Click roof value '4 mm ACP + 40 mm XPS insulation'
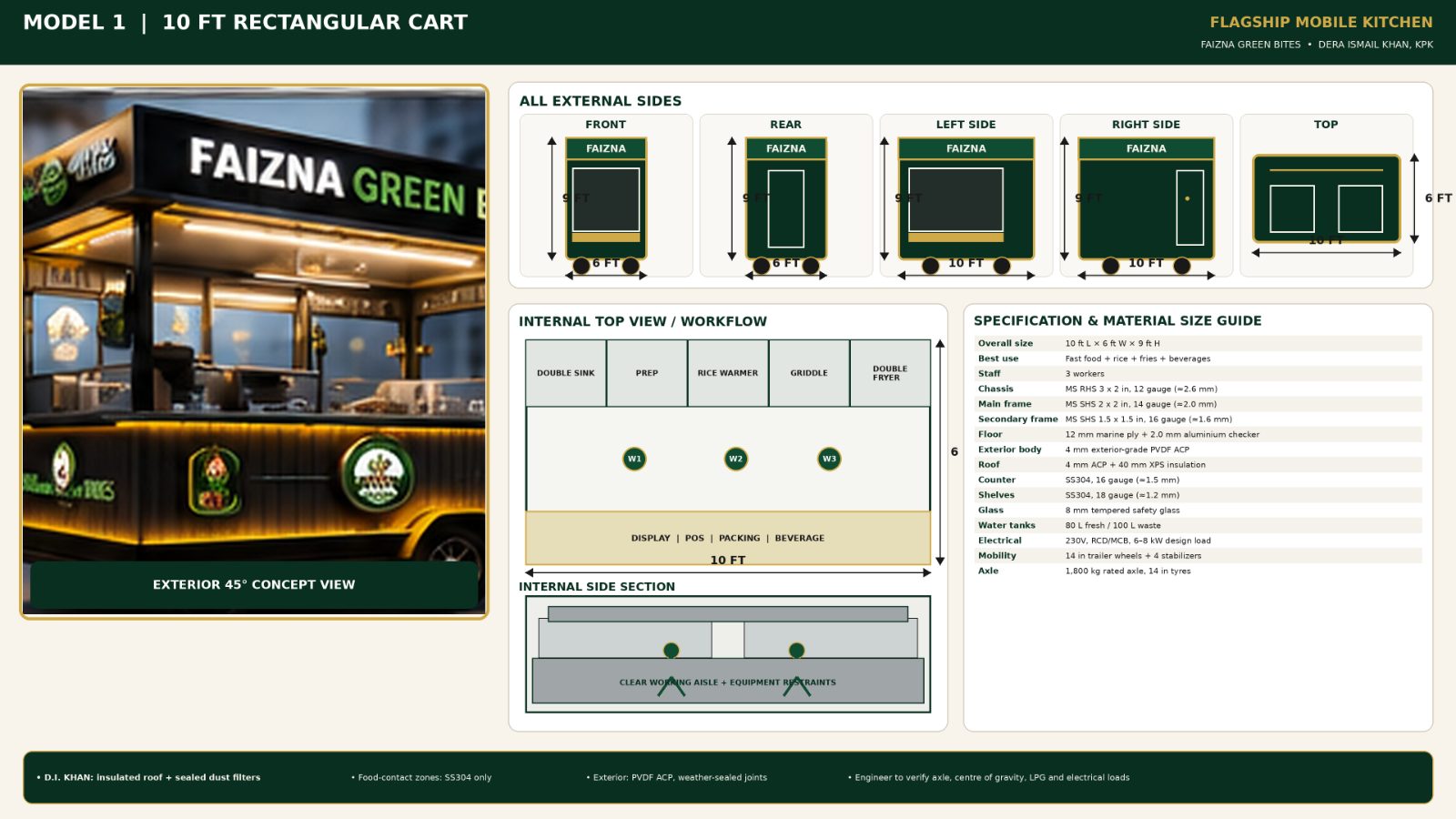Viewport: 1456px width, 819px height. (x=1136, y=465)
